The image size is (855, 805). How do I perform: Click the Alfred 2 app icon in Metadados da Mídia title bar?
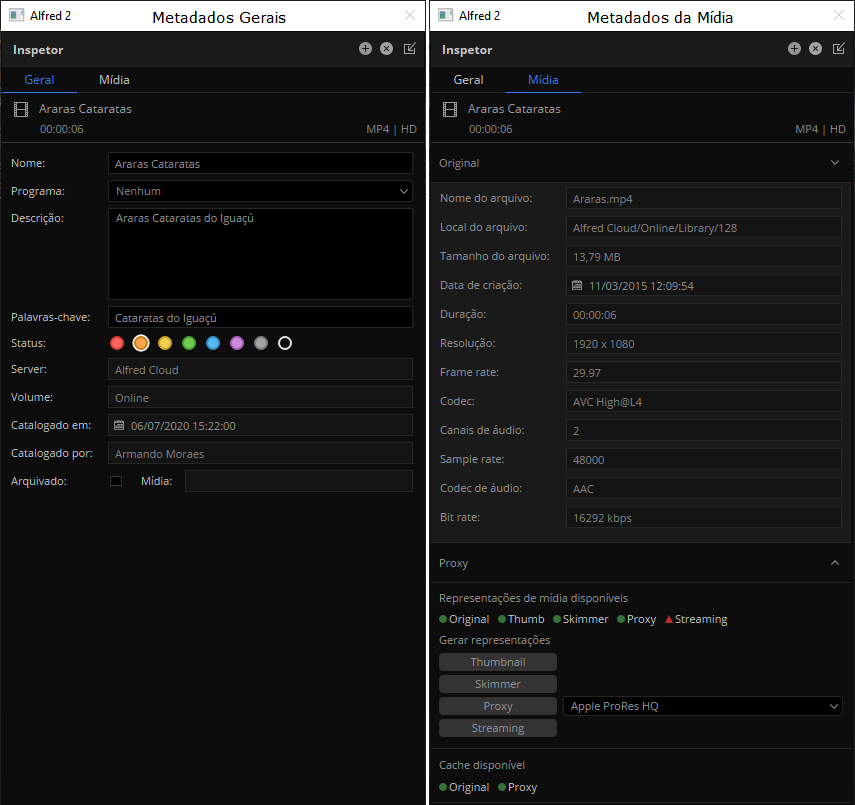[445, 15]
